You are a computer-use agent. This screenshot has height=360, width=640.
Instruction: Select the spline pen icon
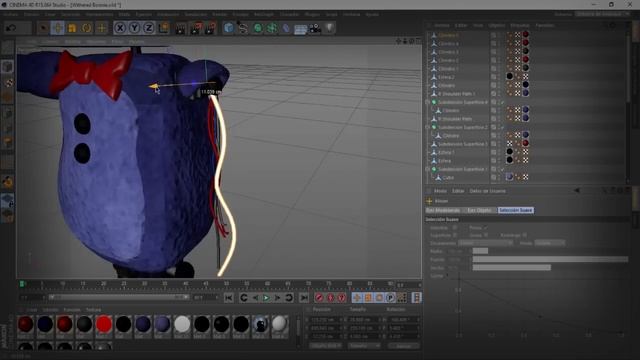tap(243, 28)
